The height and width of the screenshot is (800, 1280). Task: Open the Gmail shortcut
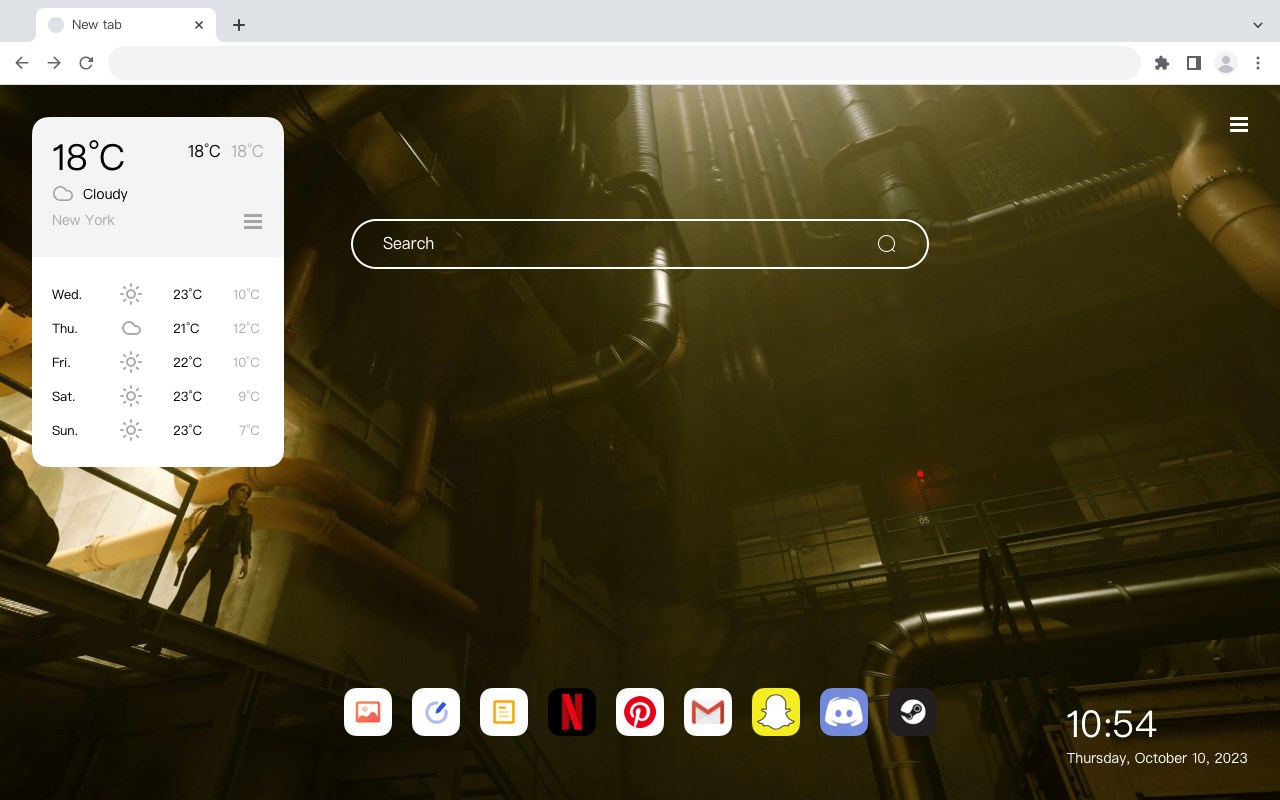point(708,712)
